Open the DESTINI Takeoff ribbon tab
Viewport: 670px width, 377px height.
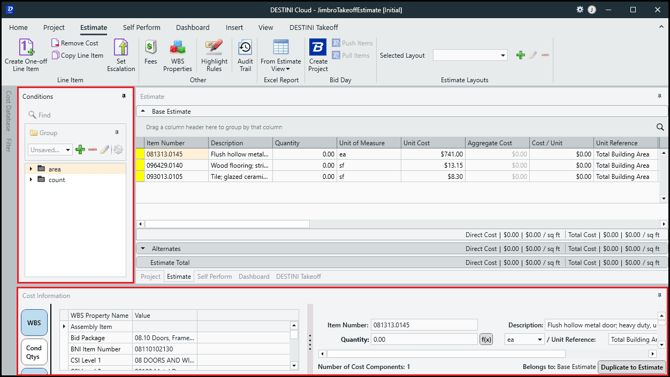[x=314, y=27]
